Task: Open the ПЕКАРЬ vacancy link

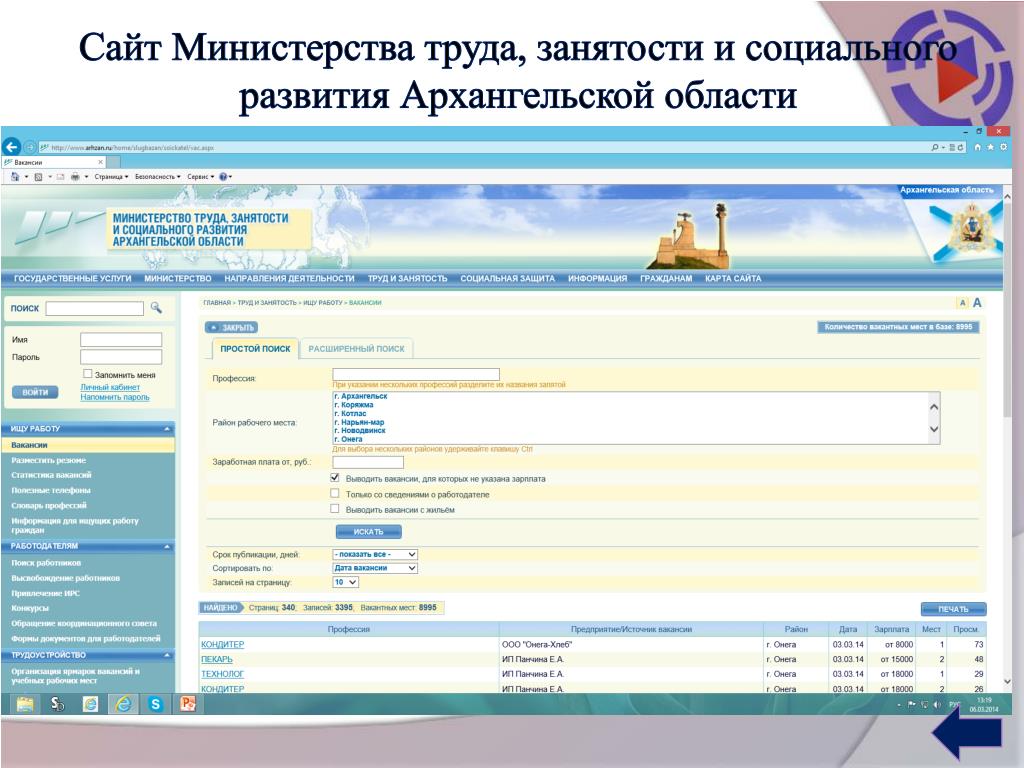Action: tap(217, 659)
